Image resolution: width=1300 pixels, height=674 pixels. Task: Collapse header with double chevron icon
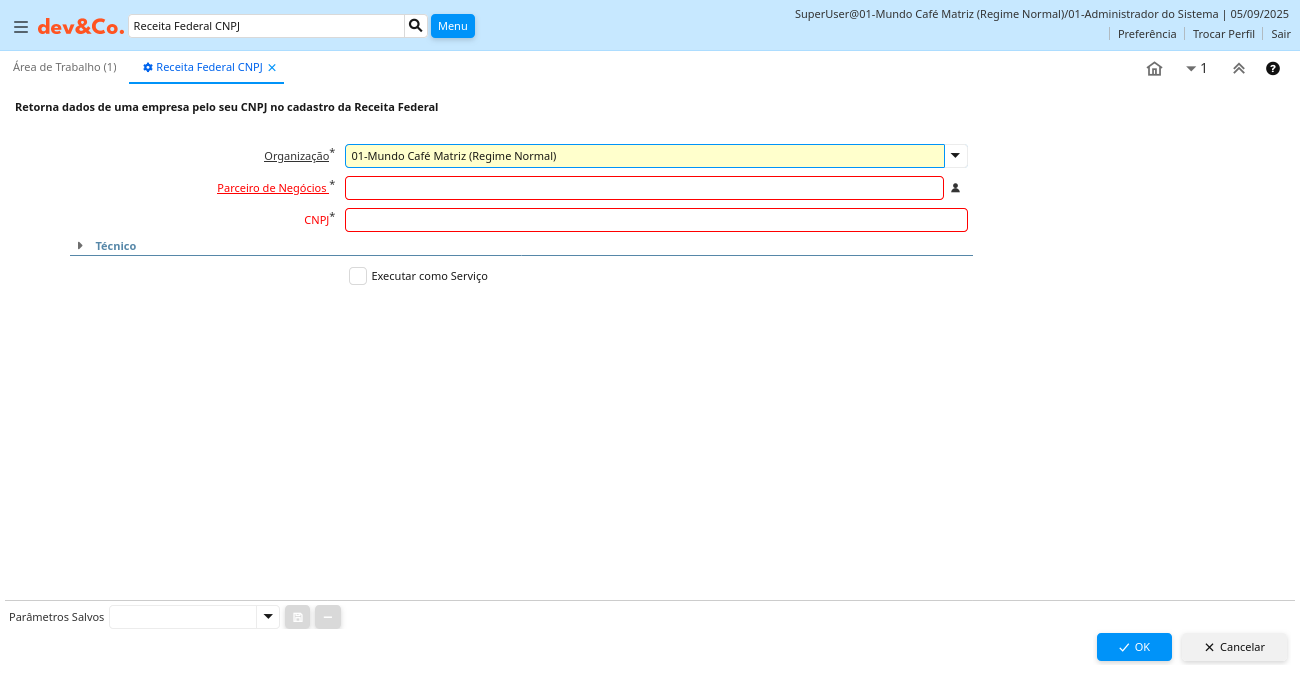1238,69
